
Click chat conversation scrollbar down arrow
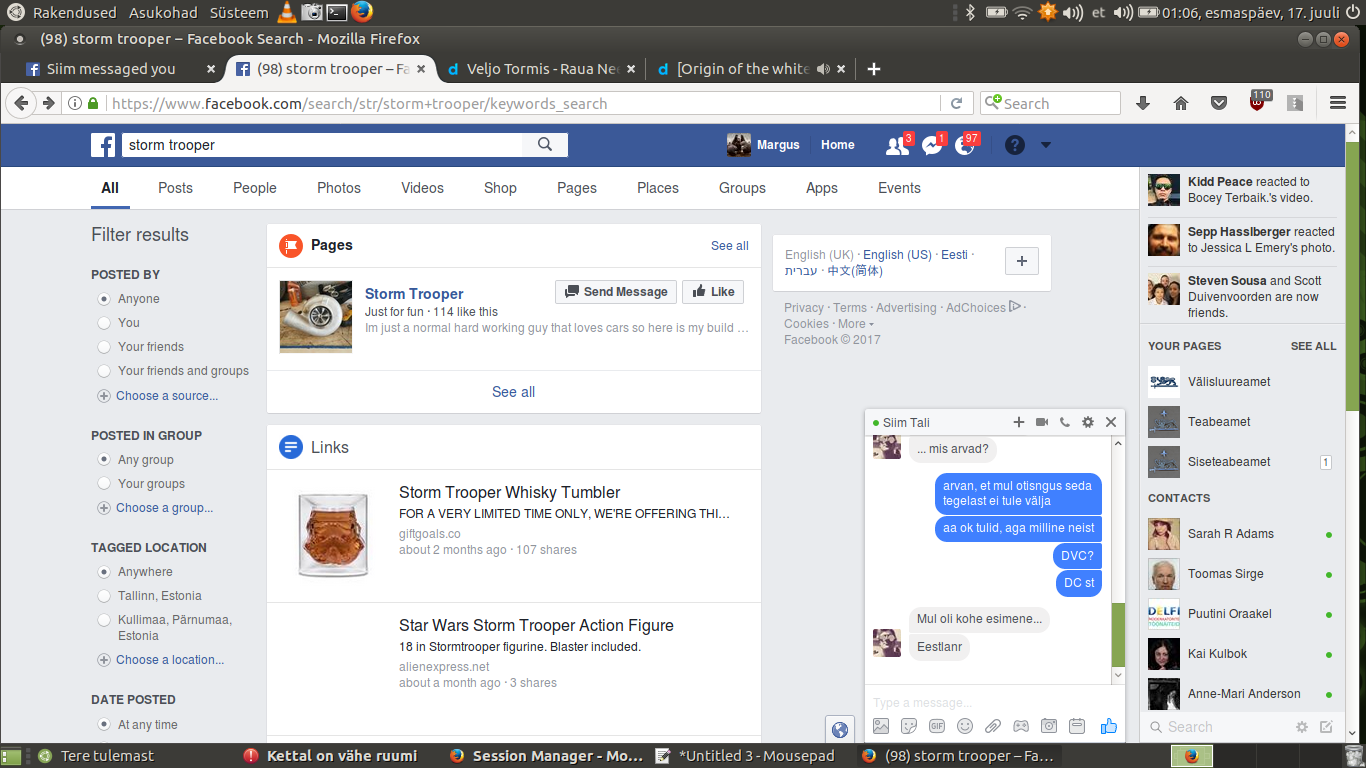(1118, 676)
